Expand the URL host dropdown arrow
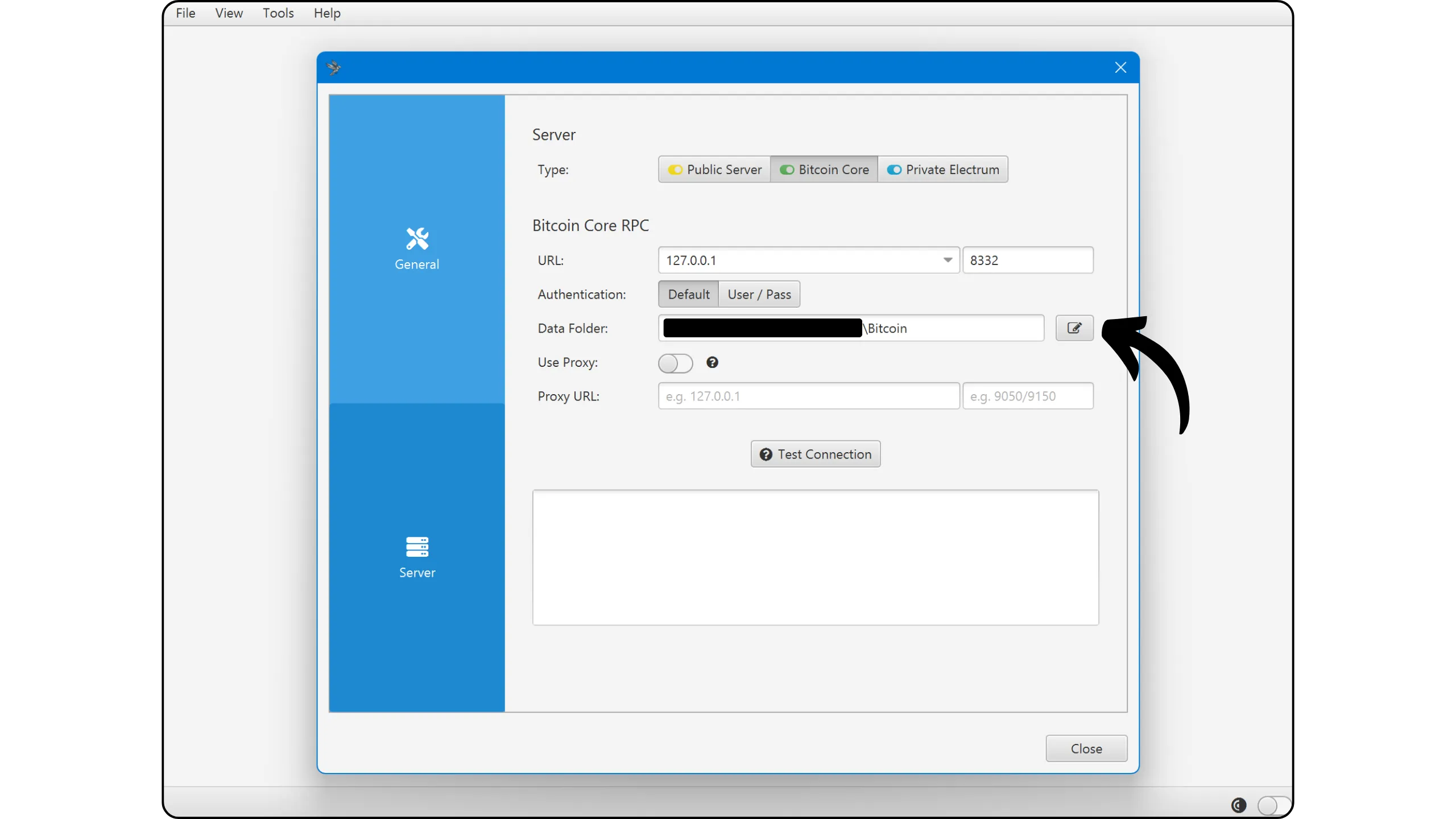This screenshot has height=819, width=1456. click(948, 260)
